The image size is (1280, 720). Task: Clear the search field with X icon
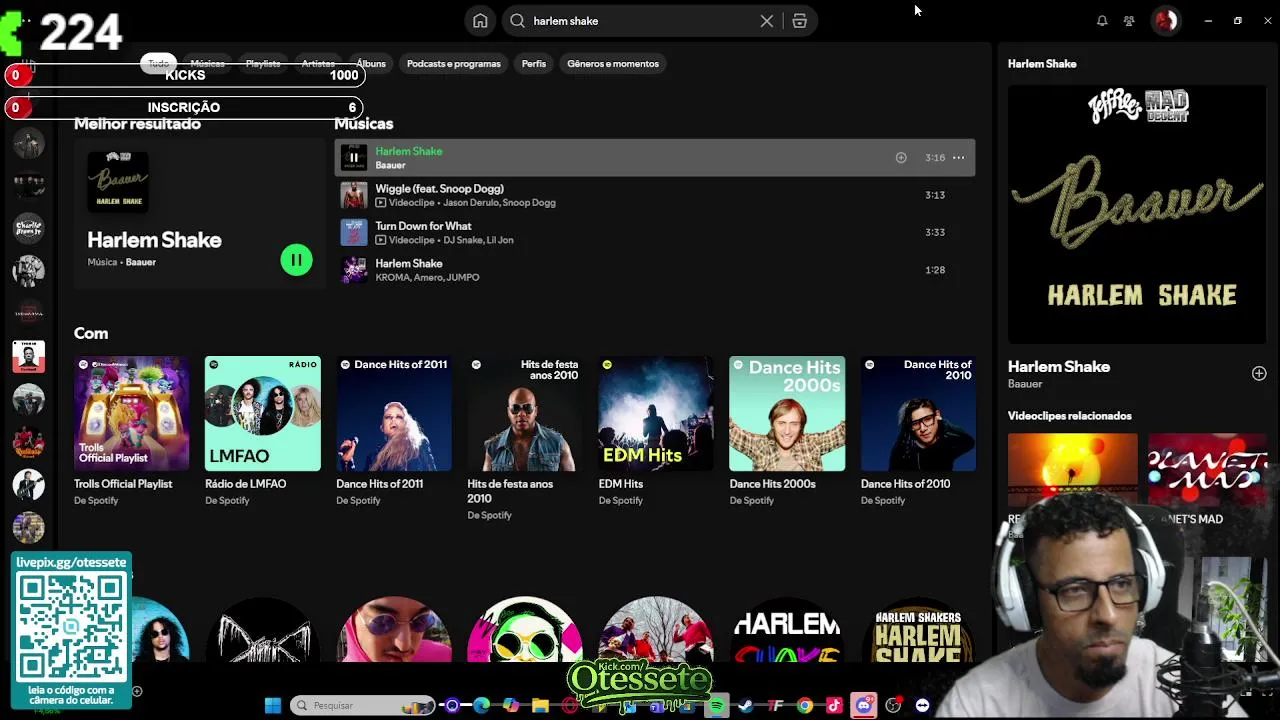[767, 21]
